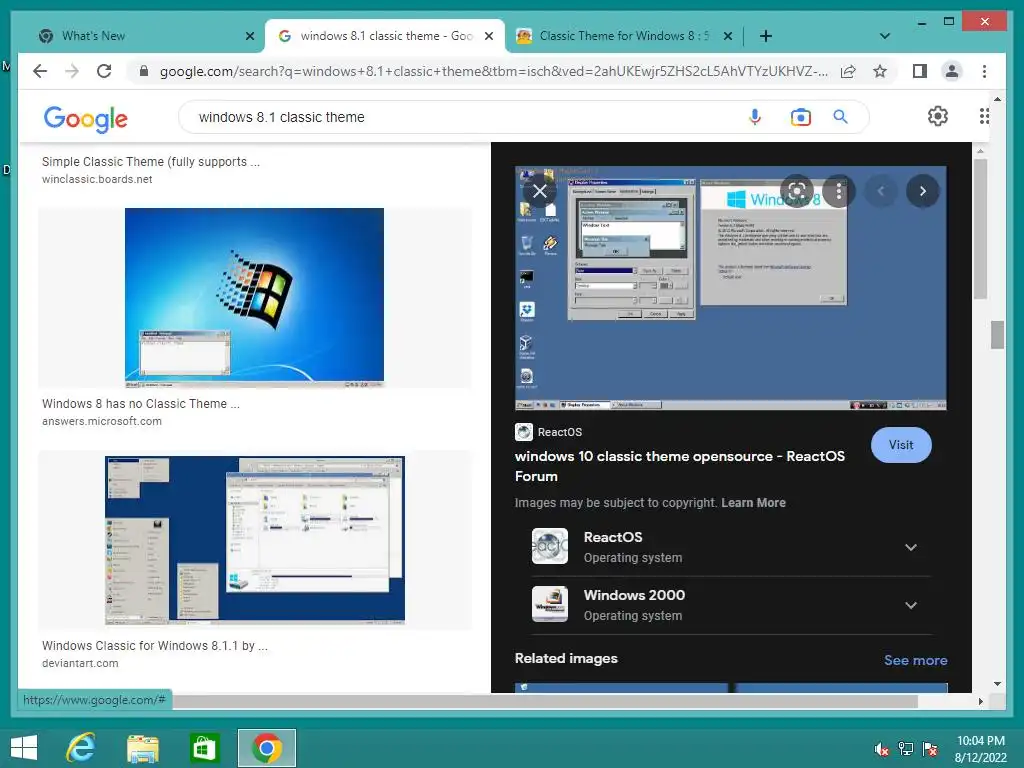Screen dimensions: 1024x768
Task: Open the Google apps grid
Action: click(984, 116)
